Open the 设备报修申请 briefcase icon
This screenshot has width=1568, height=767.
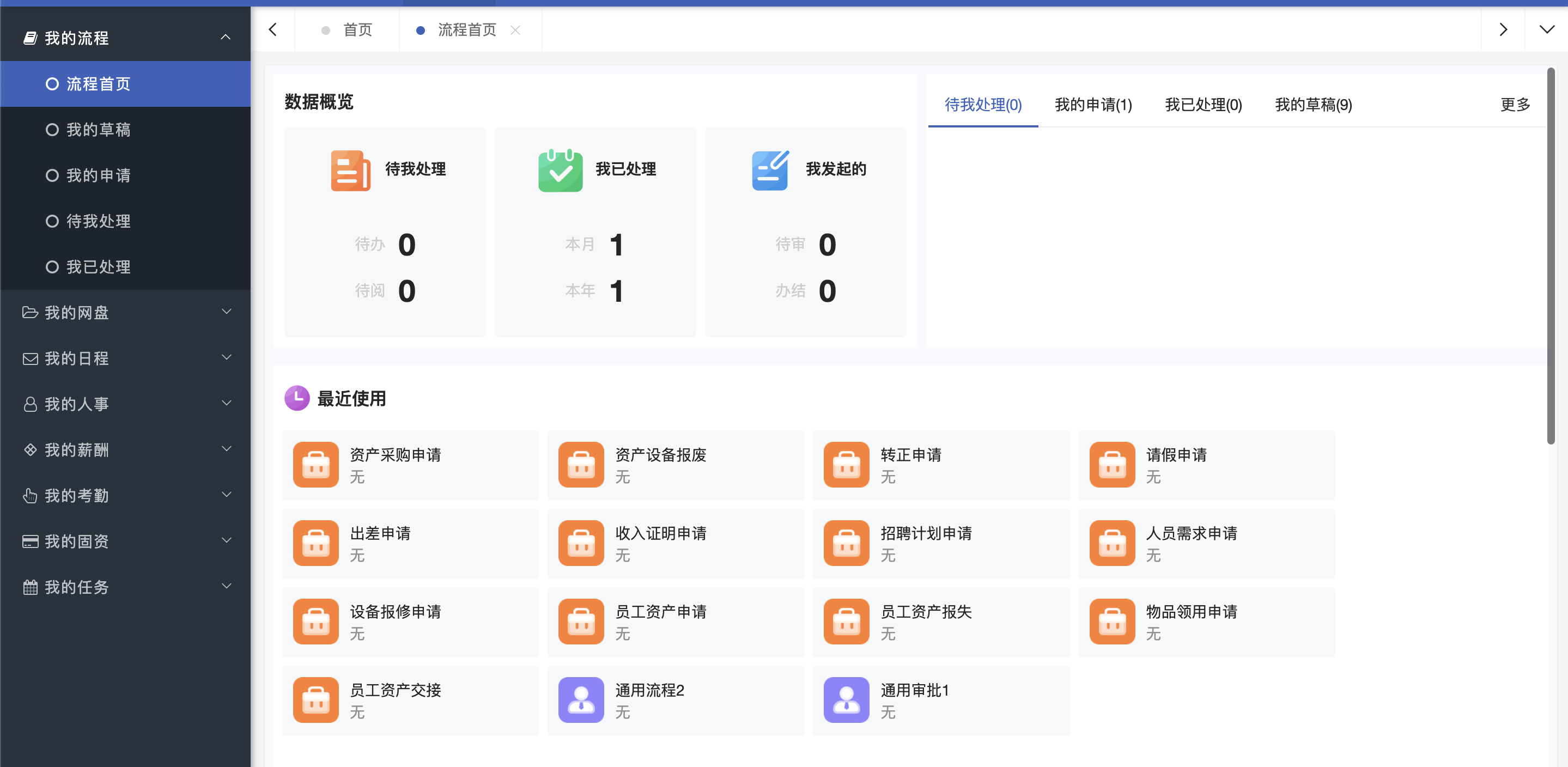[x=316, y=622]
